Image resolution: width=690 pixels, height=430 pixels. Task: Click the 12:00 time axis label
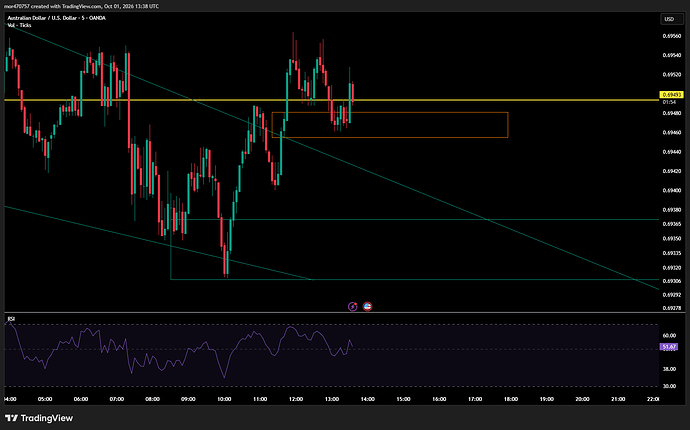pyautogui.click(x=296, y=399)
